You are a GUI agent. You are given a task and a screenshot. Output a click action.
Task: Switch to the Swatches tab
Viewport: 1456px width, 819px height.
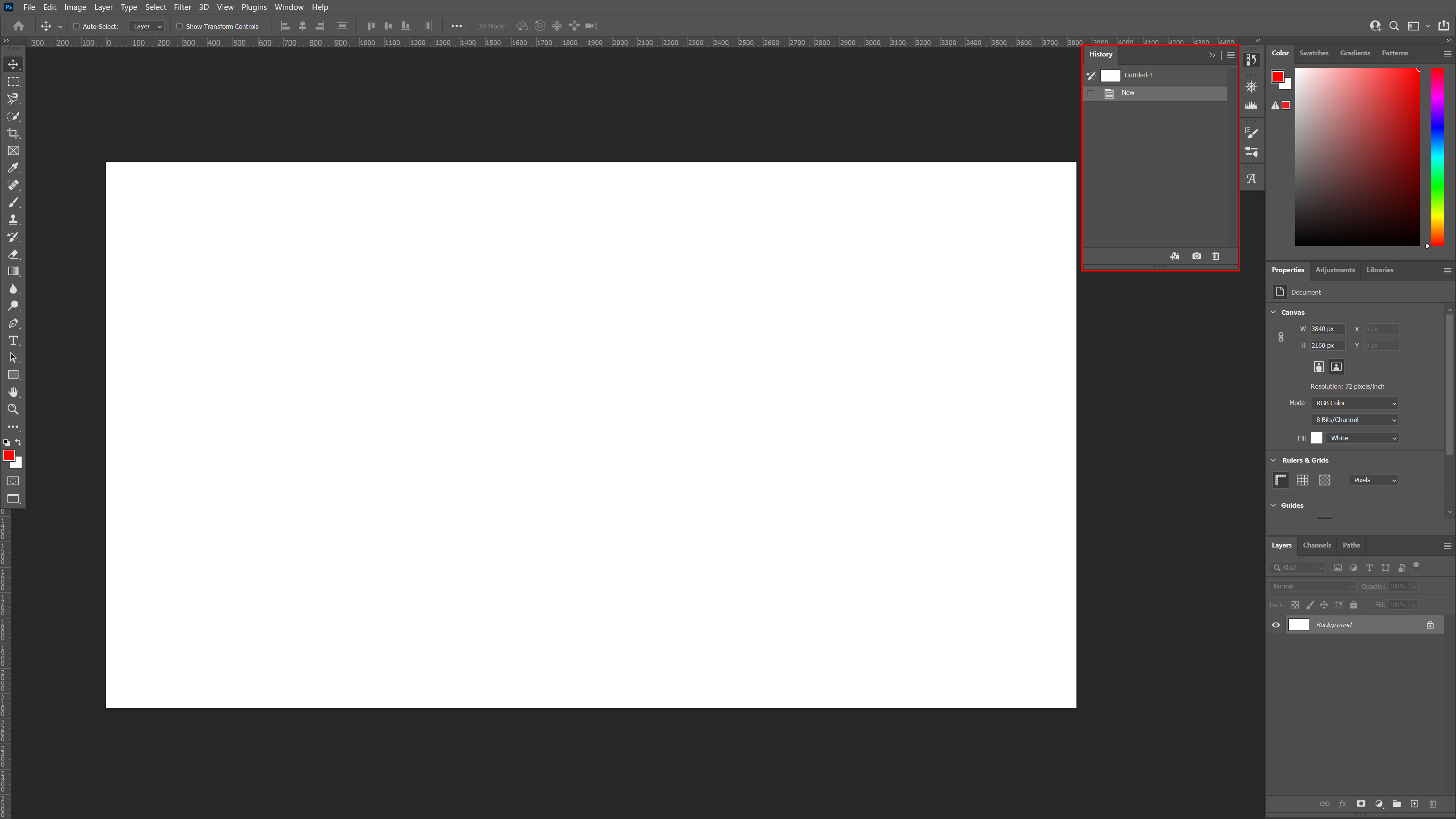tap(1313, 53)
